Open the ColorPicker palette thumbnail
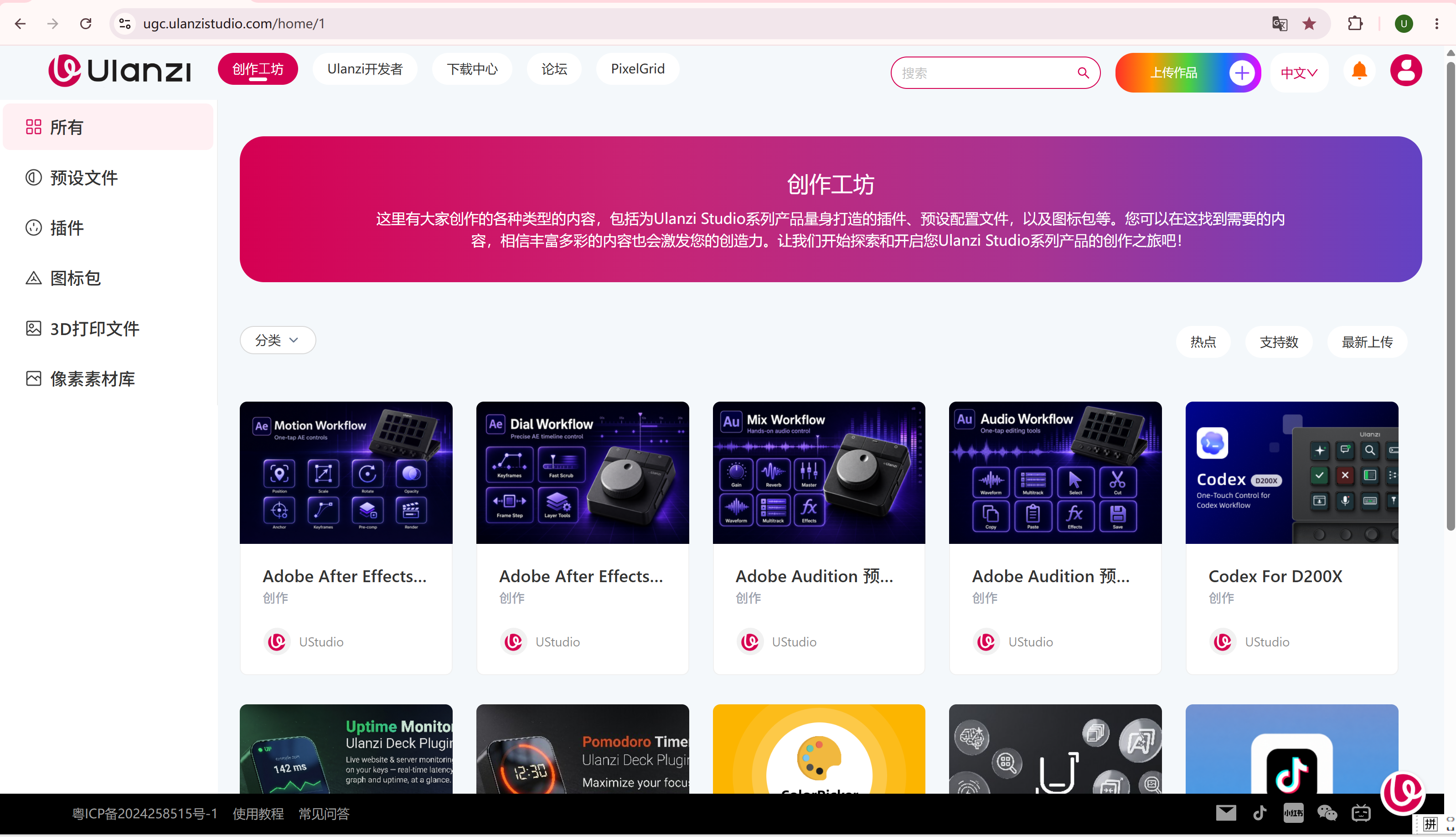 click(819, 749)
